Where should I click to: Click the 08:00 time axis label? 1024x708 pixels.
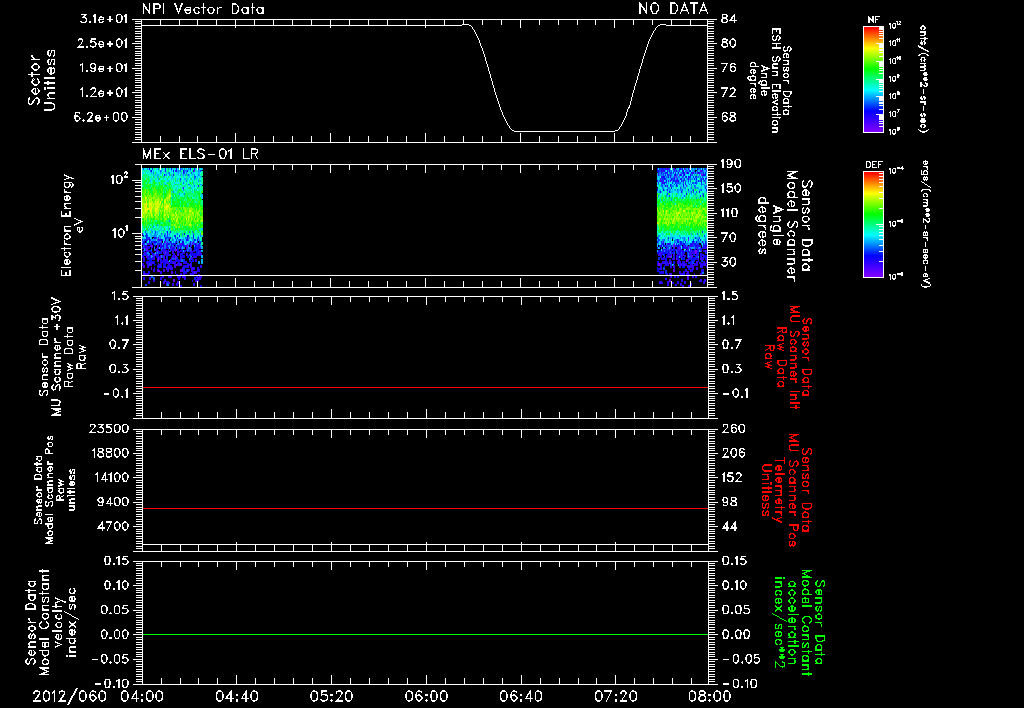710,696
